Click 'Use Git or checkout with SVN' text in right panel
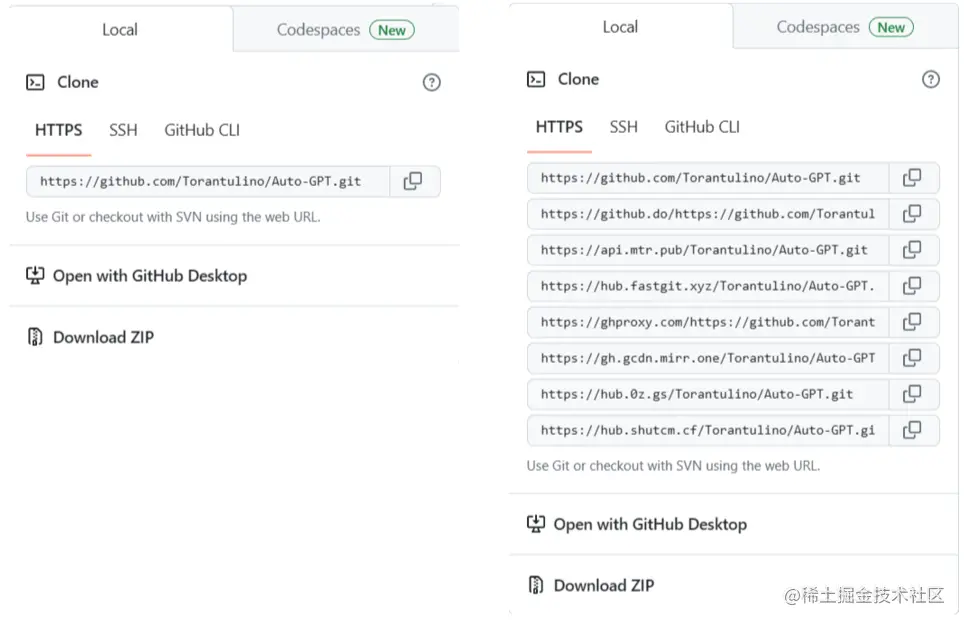 point(673,466)
